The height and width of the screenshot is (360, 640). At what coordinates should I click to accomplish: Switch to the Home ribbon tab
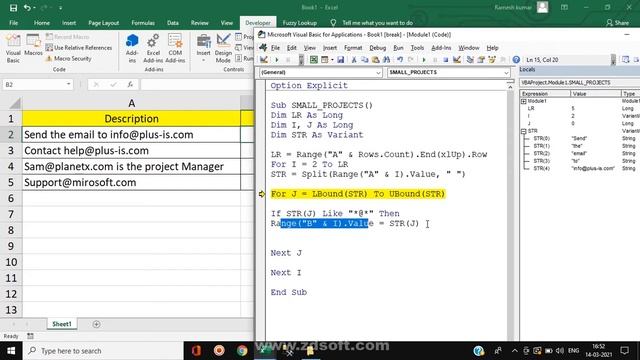[x=42, y=23]
